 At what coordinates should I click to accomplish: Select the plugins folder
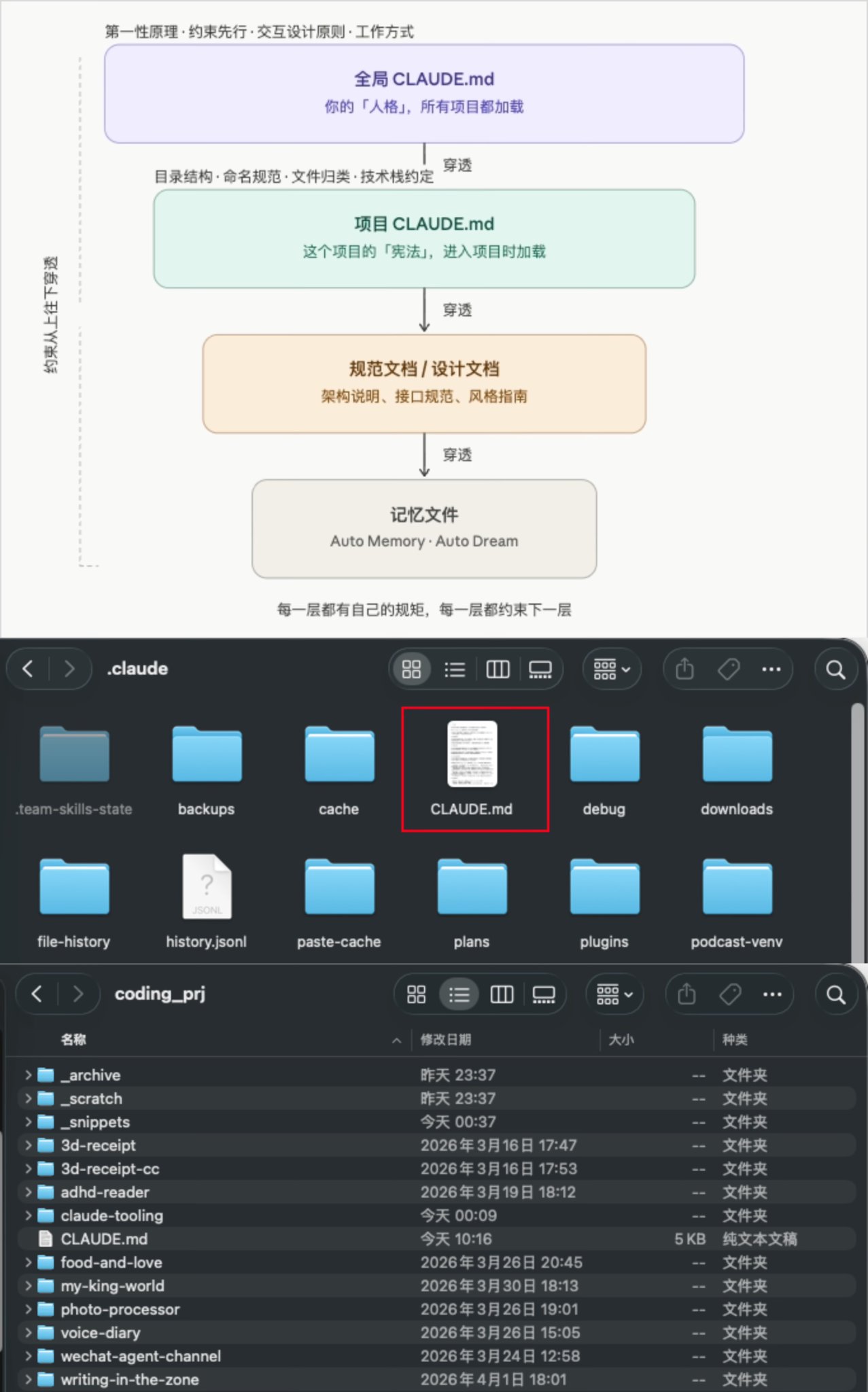click(604, 903)
